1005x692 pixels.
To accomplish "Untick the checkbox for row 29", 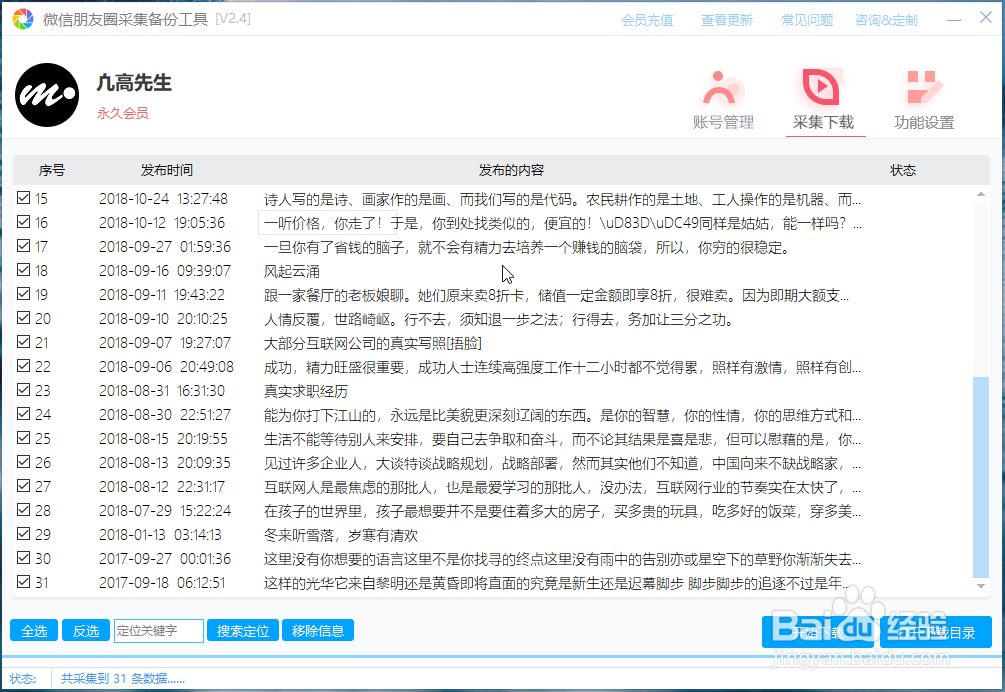I will pyautogui.click(x=24, y=533).
